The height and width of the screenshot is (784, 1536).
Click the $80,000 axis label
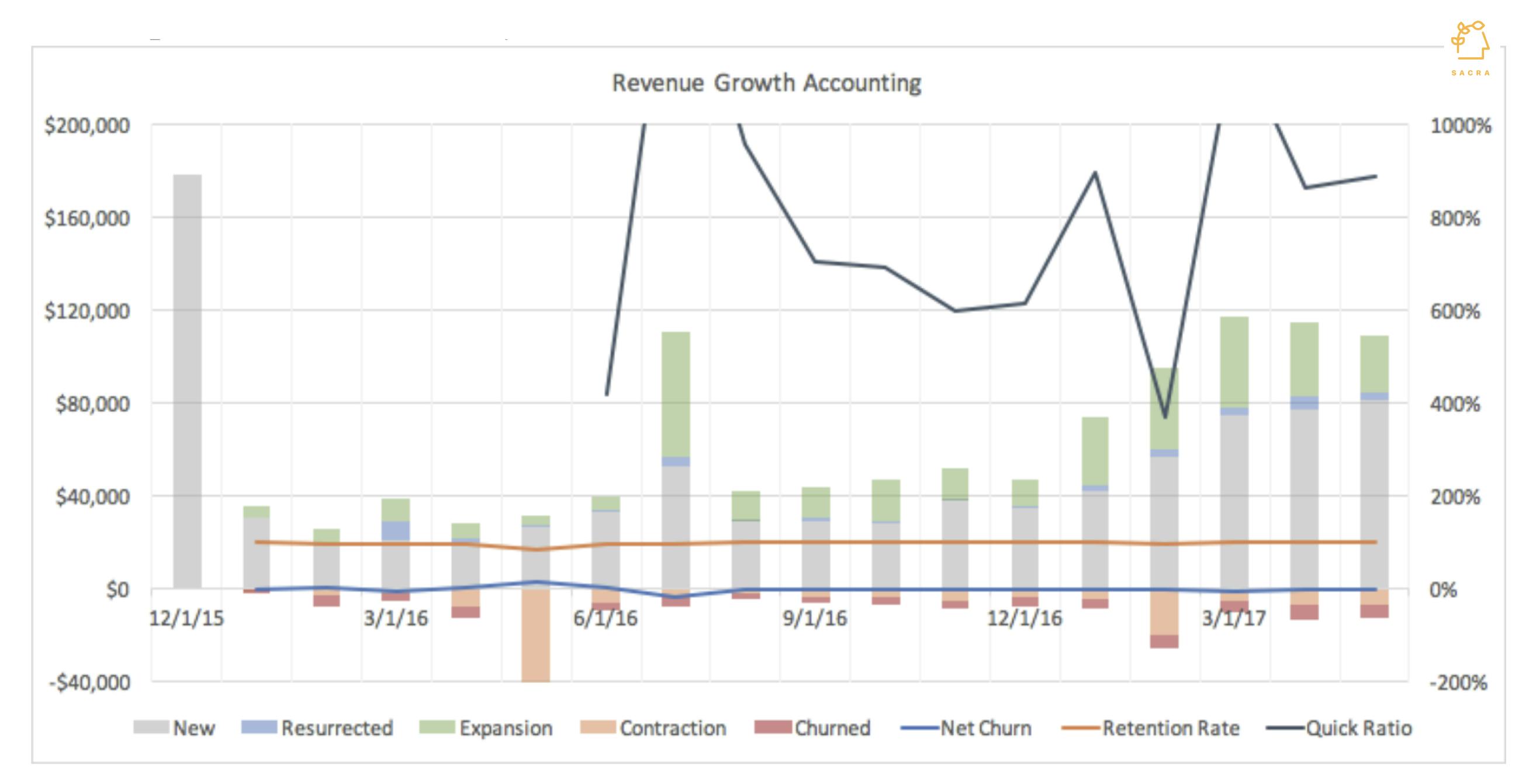[x=92, y=404]
